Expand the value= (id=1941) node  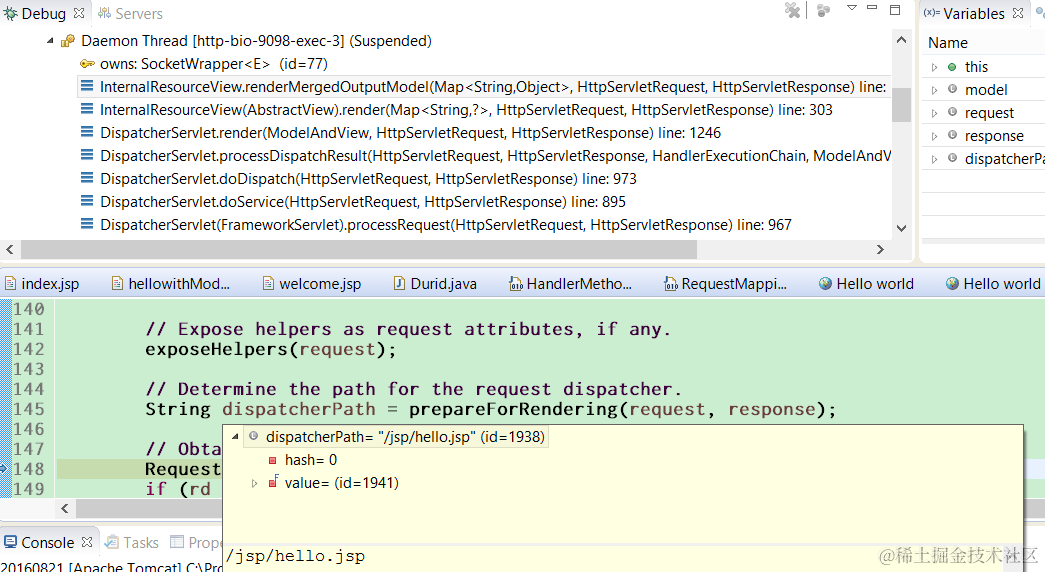tap(254, 483)
